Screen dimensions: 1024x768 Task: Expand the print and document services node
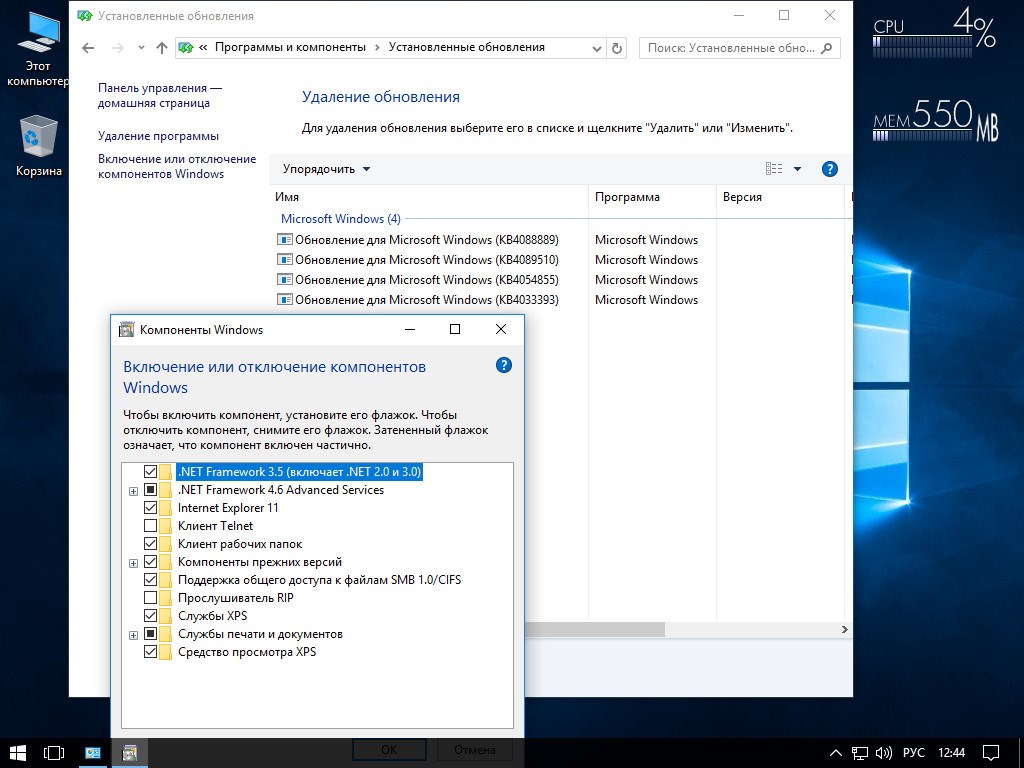coord(133,634)
